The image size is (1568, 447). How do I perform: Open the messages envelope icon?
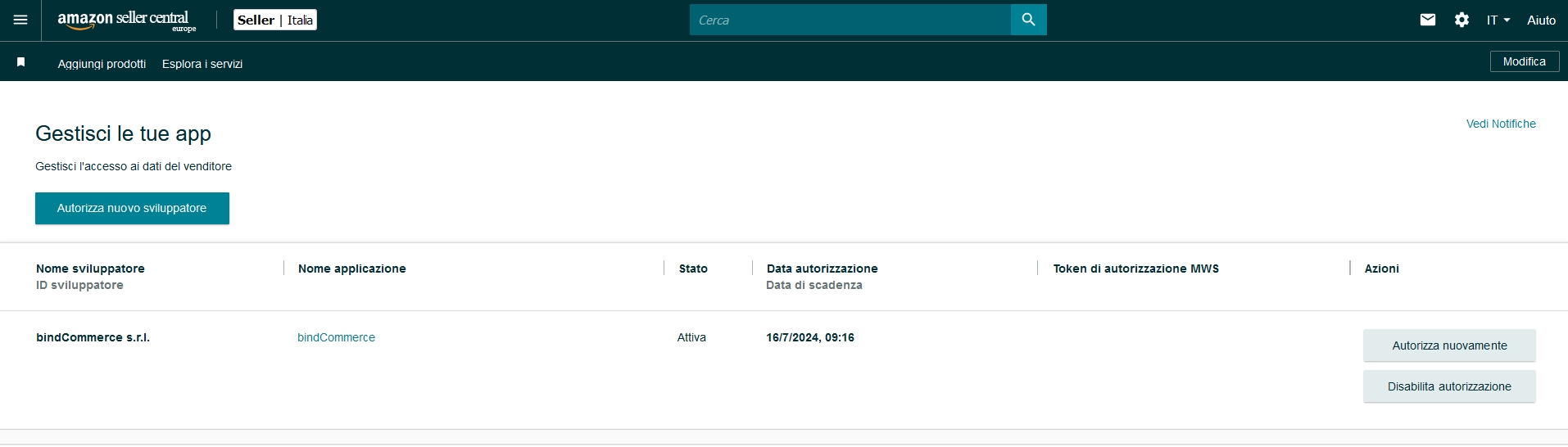pos(1427,20)
